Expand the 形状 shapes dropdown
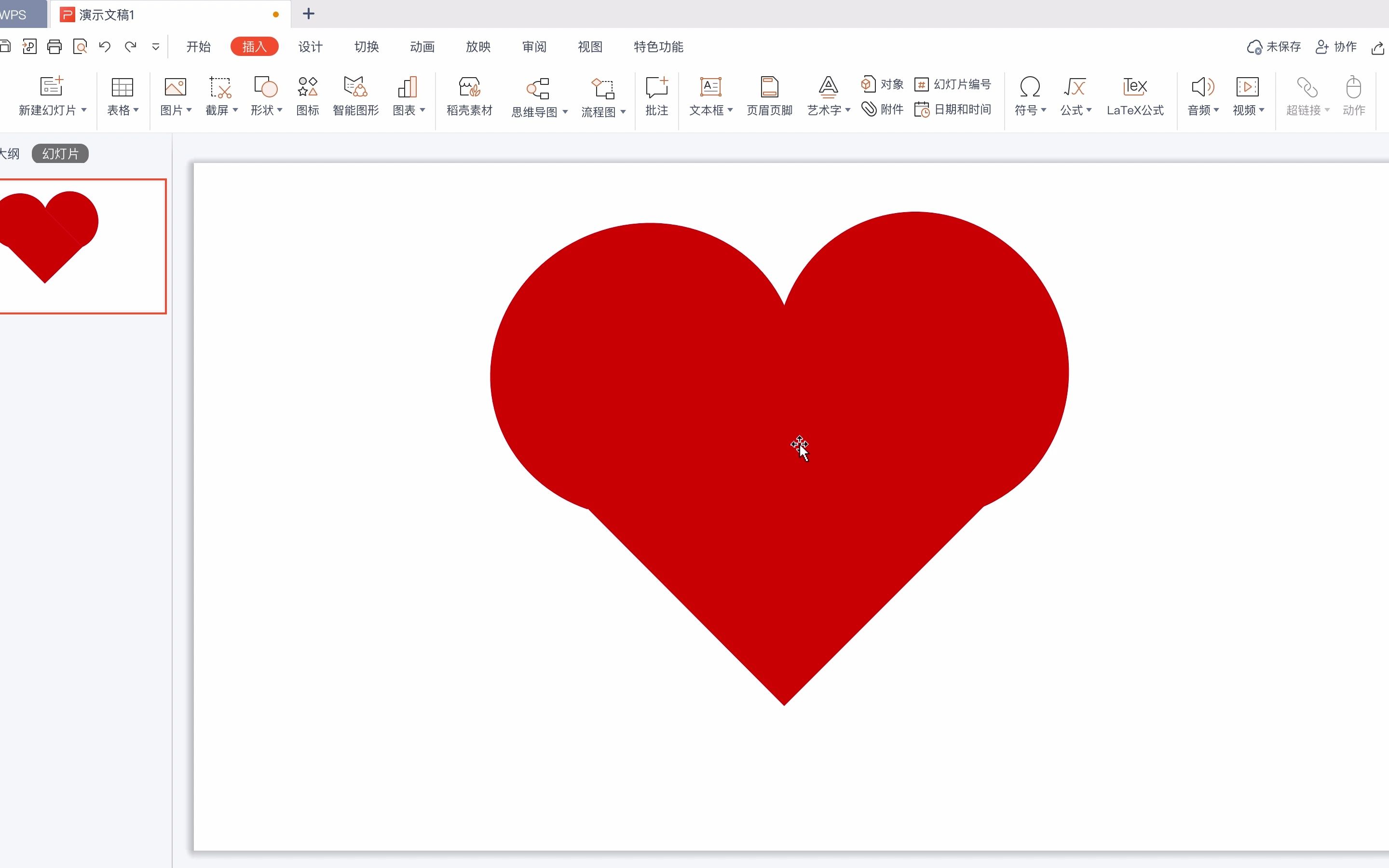 point(280,109)
